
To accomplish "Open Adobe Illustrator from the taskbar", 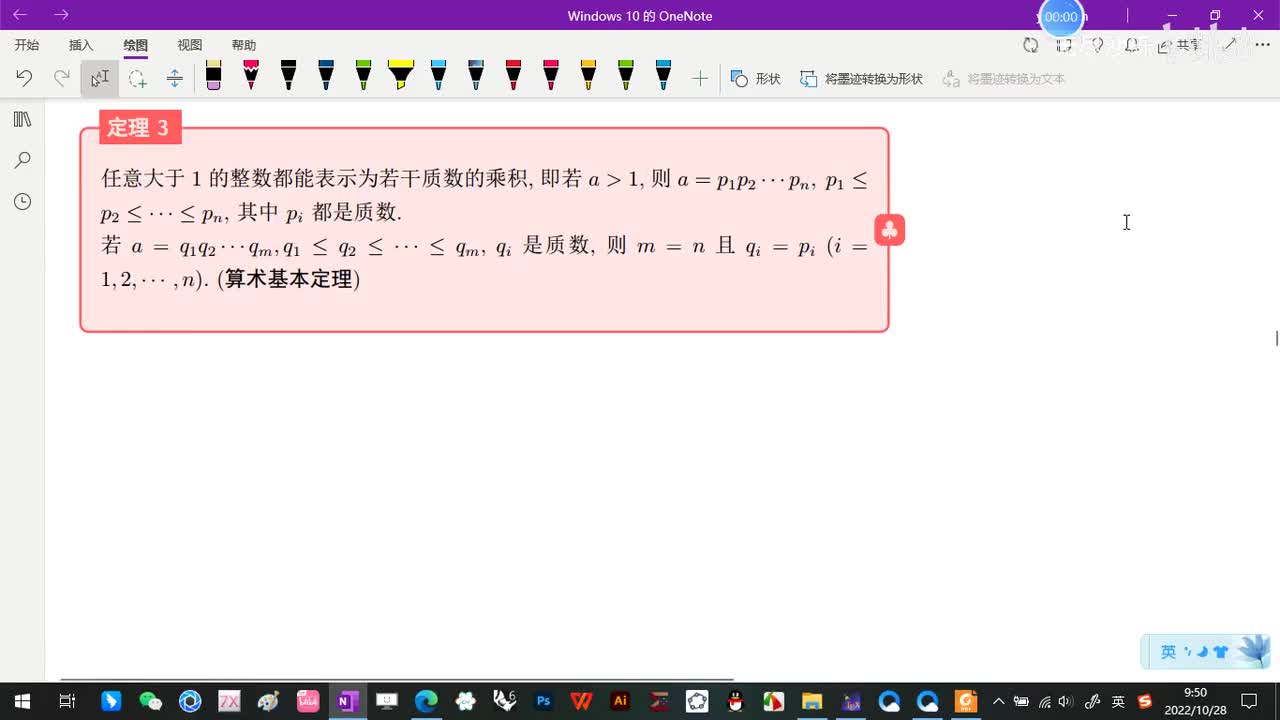I will [x=620, y=702].
